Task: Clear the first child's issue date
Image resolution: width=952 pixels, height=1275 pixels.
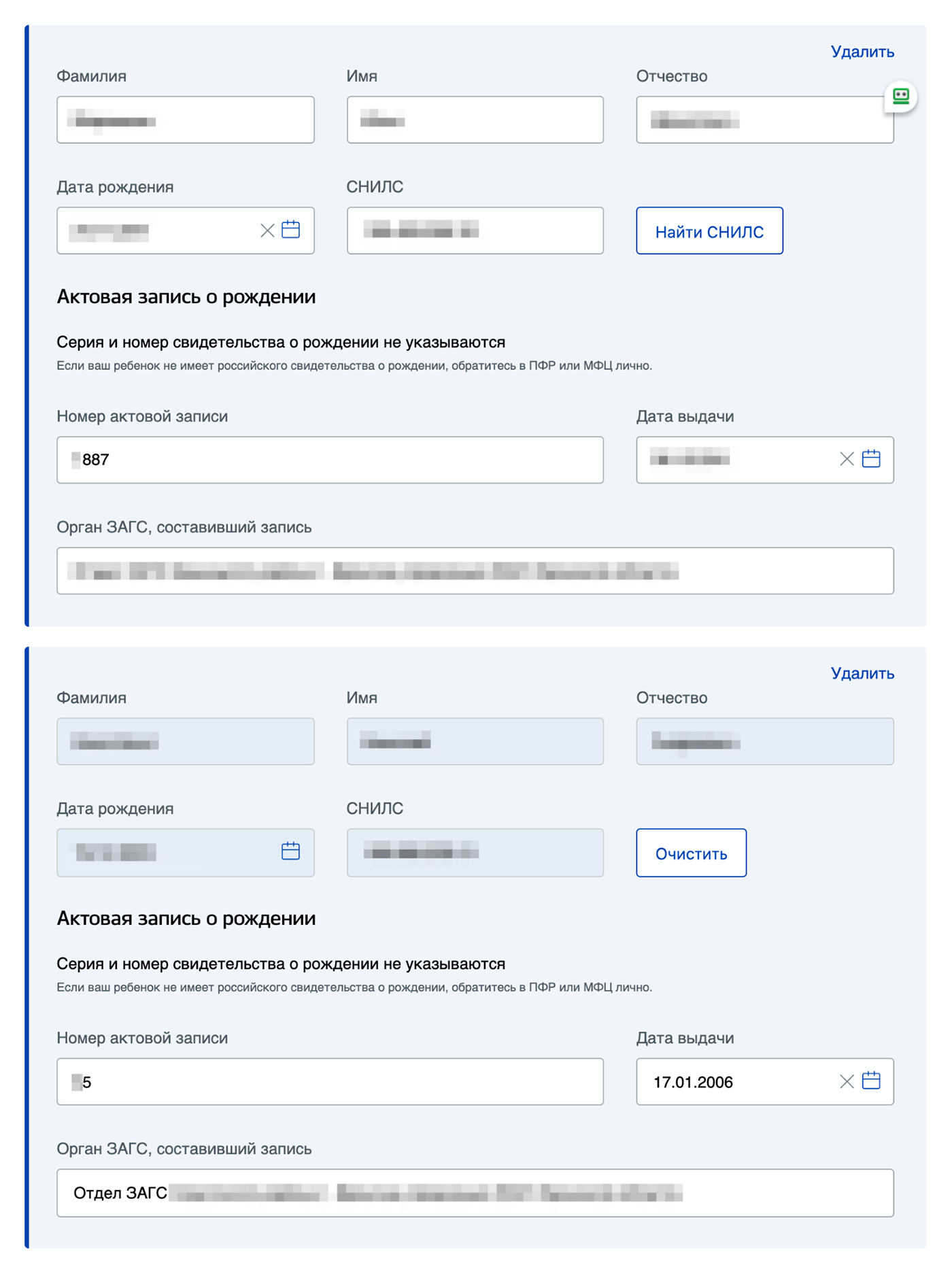Action: [x=847, y=459]
